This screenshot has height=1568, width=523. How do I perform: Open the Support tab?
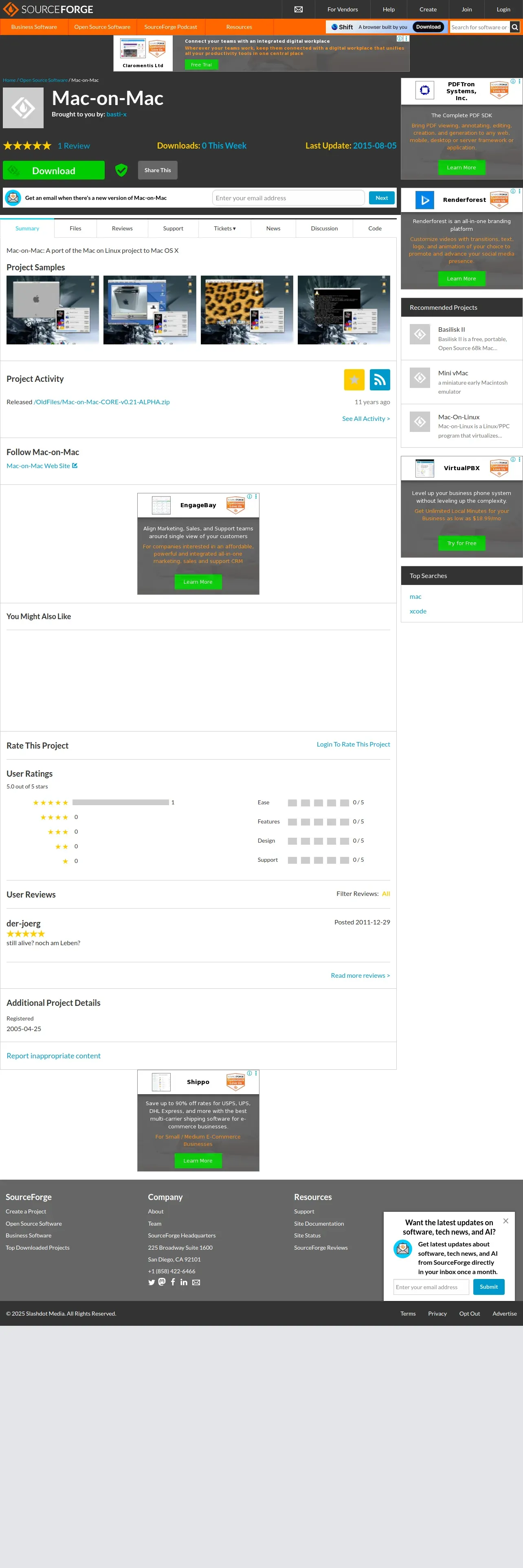pos(173,228)
